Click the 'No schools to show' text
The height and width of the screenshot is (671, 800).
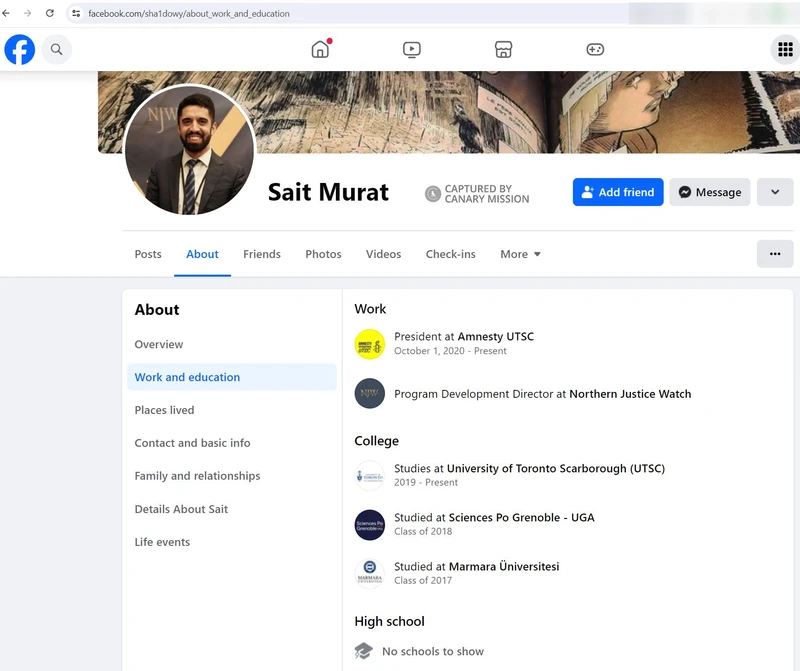(x=433, y=652)
